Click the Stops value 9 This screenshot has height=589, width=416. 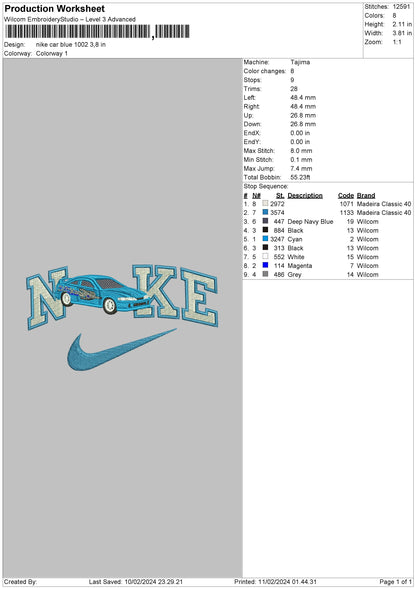coord(292,80)
